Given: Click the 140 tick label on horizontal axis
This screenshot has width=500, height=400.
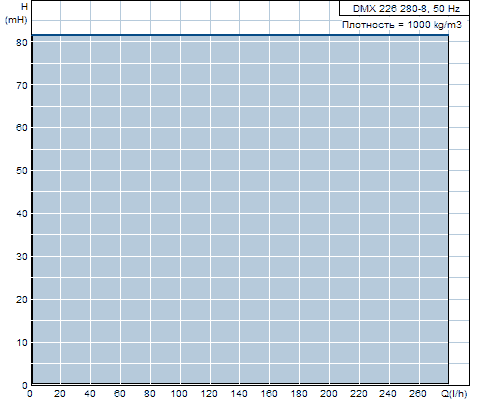Looking at the screenshot, I should 239,394.
